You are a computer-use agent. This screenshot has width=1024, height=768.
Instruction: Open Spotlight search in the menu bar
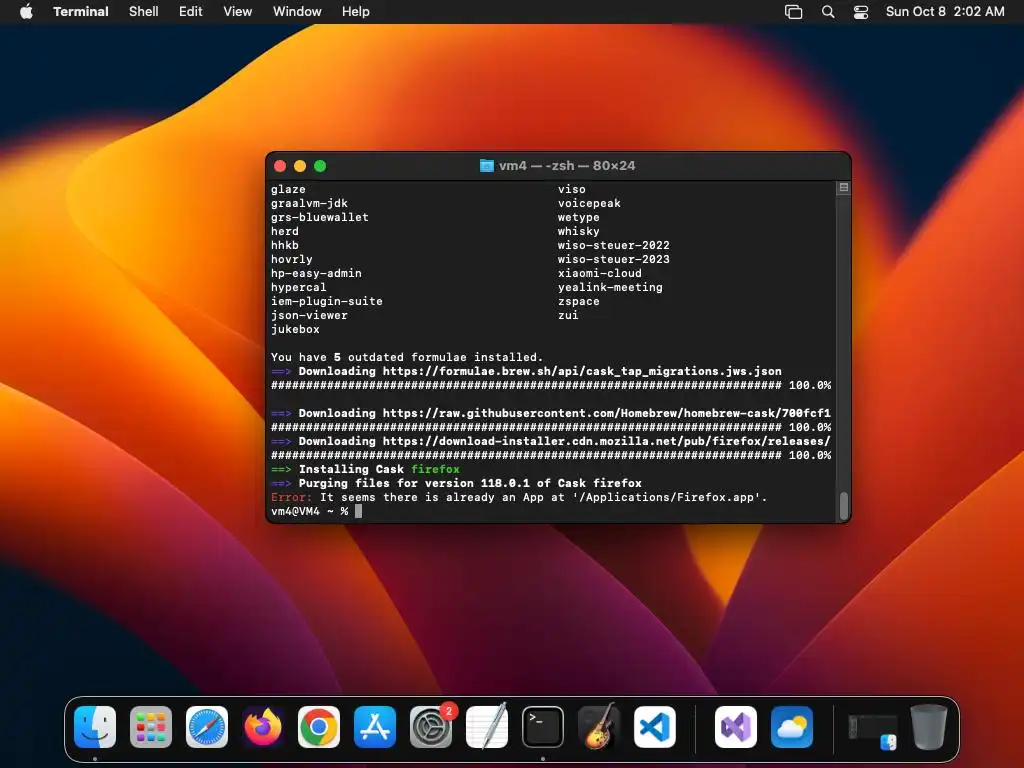point(827,12)
